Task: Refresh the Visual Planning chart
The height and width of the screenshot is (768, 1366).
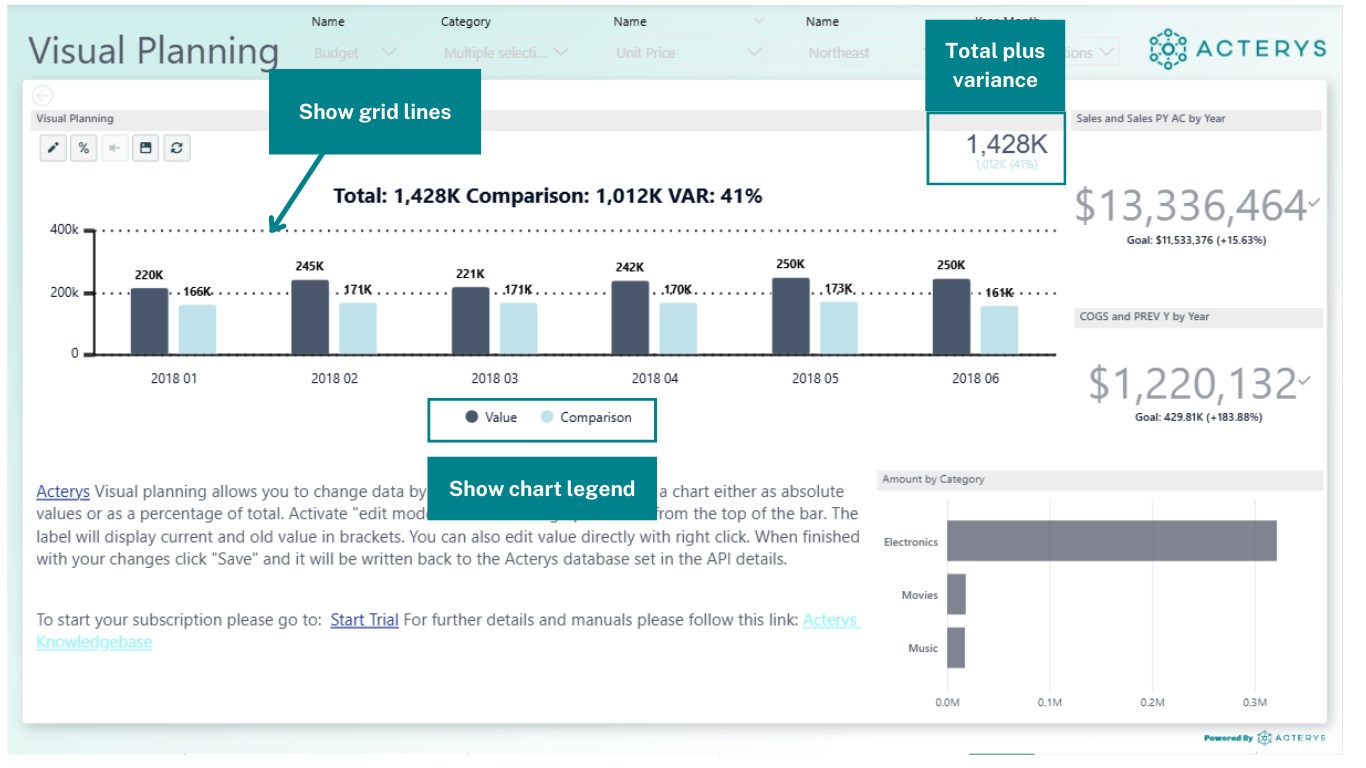Action: pos(176,148)
